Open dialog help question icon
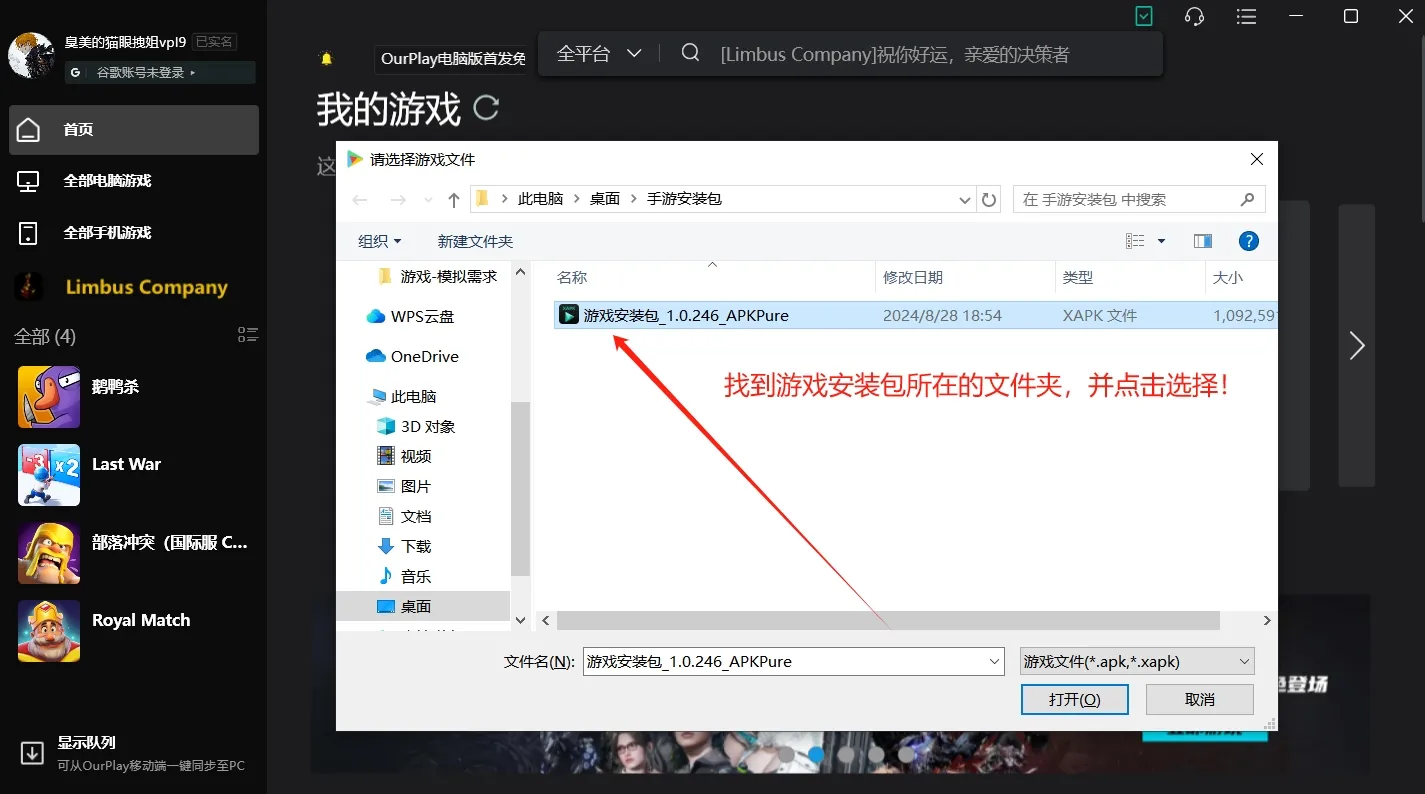This screenshot has height=794, width=1425. pos(1248,241)
